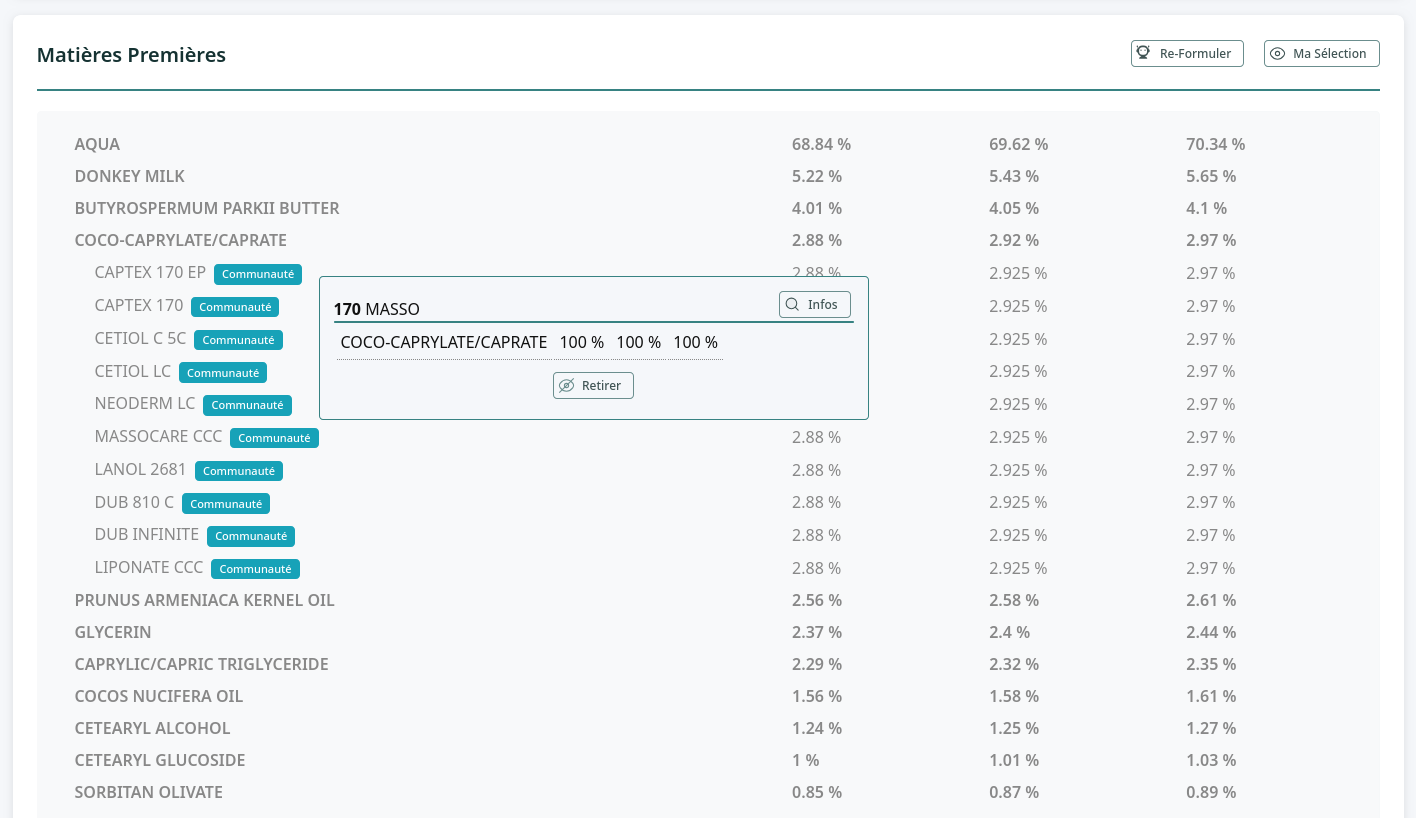
Task: Choose the CETIOL C 5C raw material
Action: 140,338
